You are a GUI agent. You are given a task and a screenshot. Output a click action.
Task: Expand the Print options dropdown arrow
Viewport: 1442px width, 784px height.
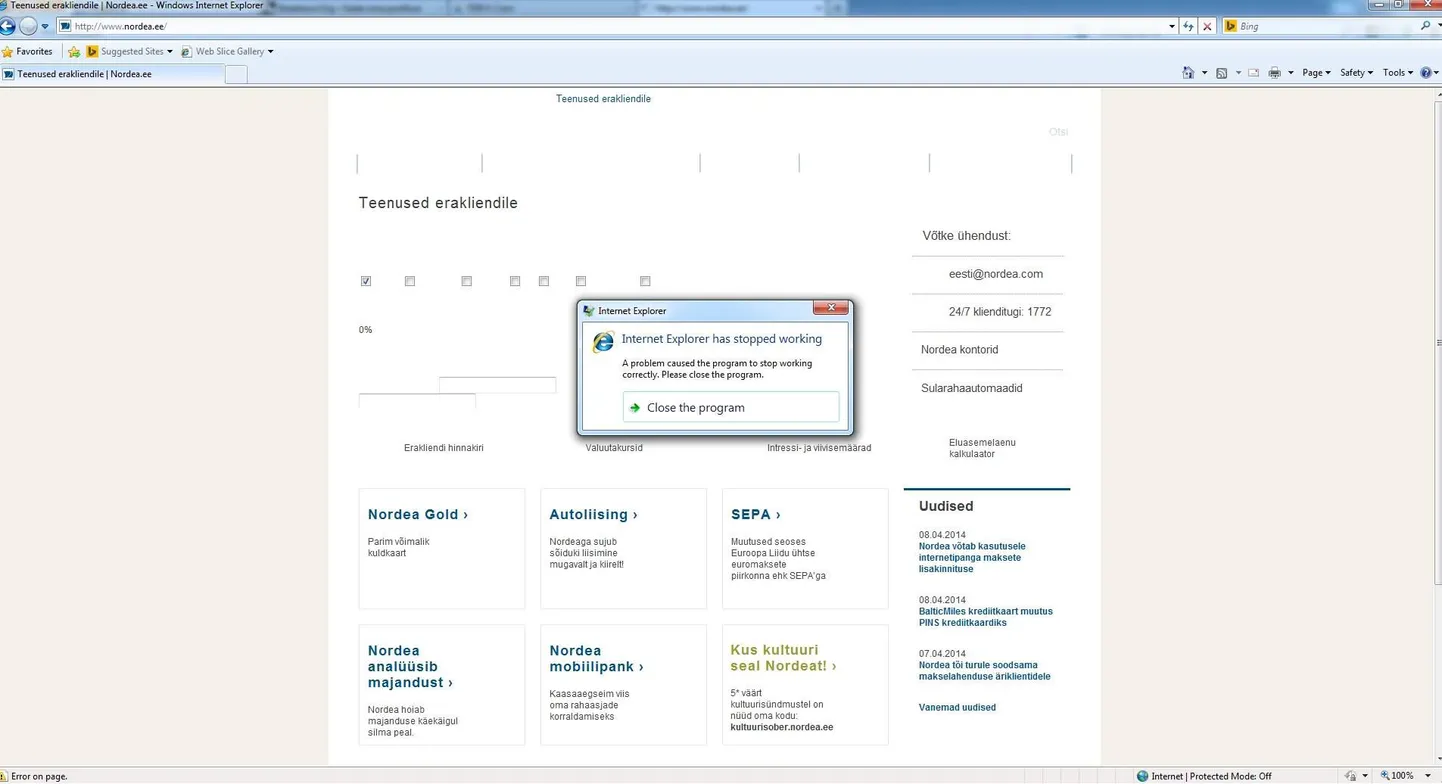click(1291, 73)
